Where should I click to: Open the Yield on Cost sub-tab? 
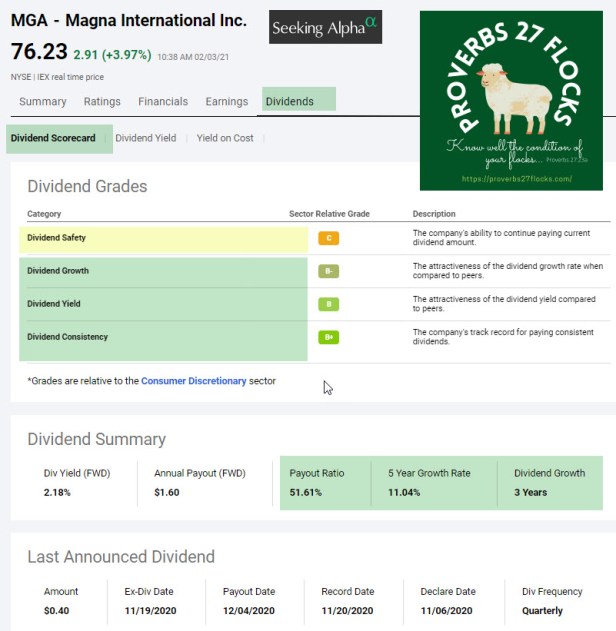point(225,138)
